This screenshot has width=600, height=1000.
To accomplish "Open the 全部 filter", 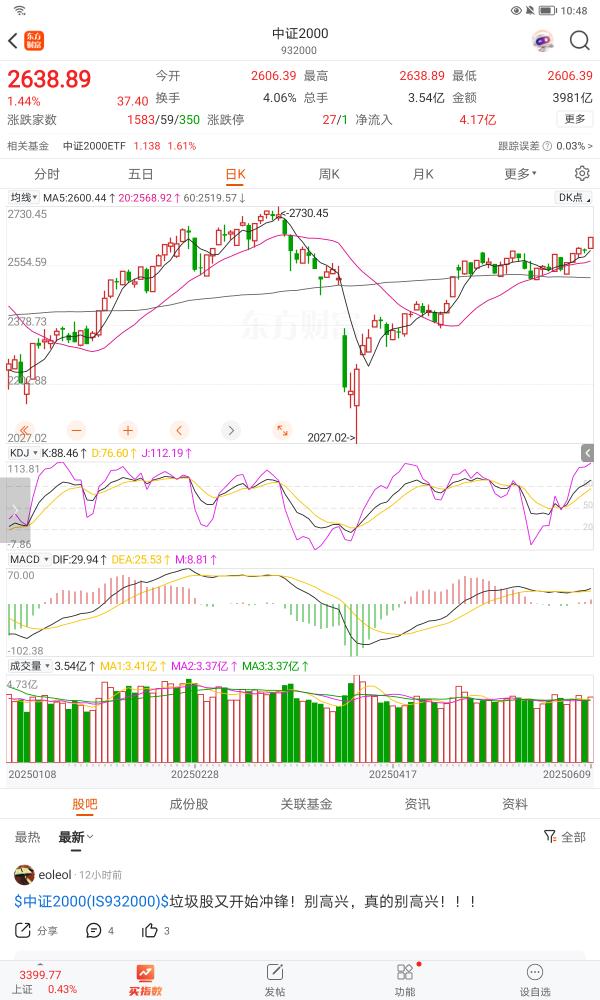I will click(565, 837).
